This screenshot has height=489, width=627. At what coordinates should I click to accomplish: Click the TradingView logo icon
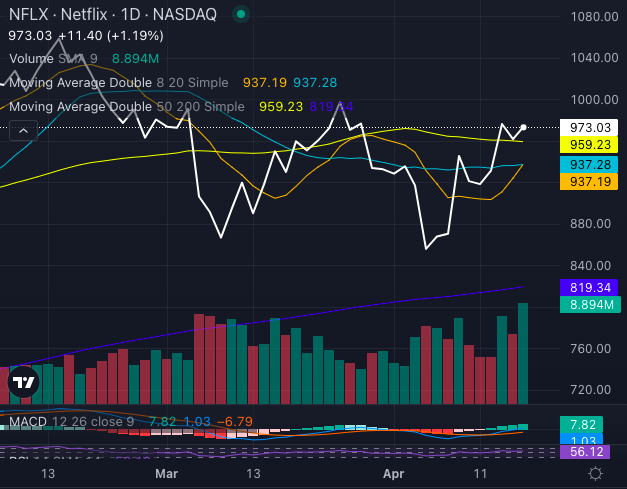[23, 381]
